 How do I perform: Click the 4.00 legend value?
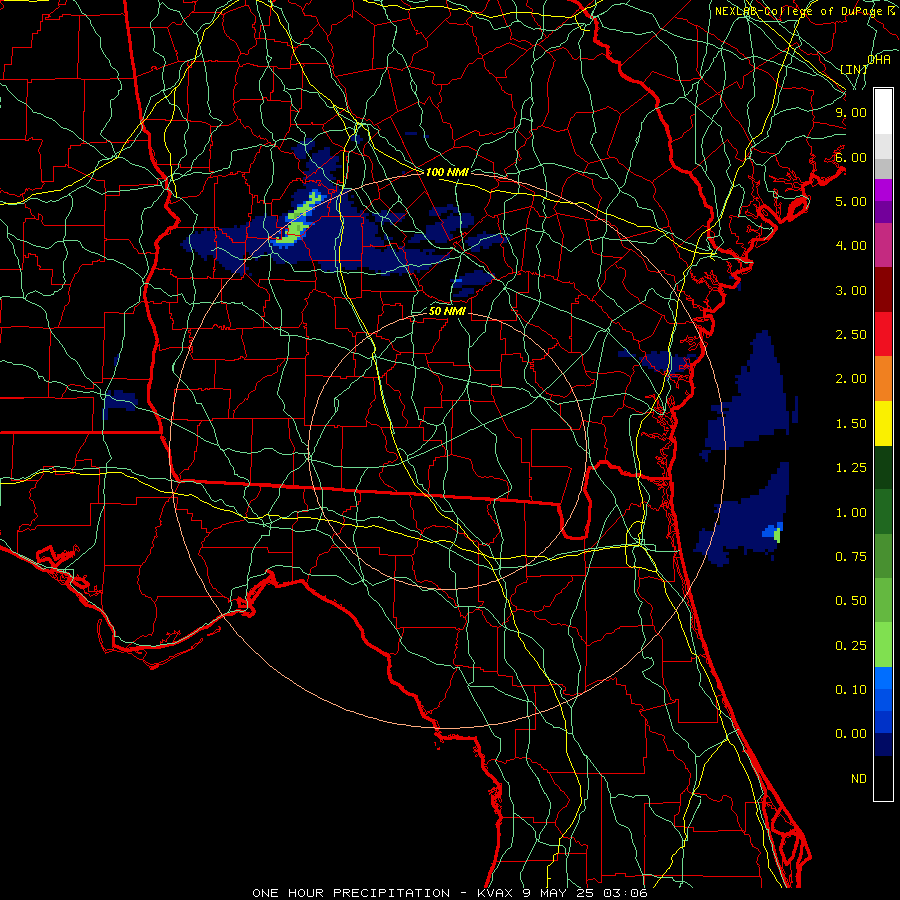pos(851,246)
